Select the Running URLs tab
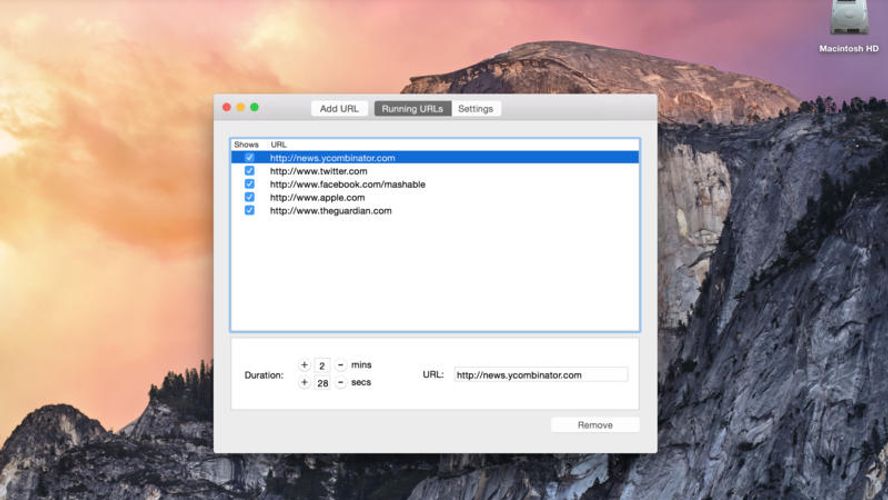 tap(412, 109)
